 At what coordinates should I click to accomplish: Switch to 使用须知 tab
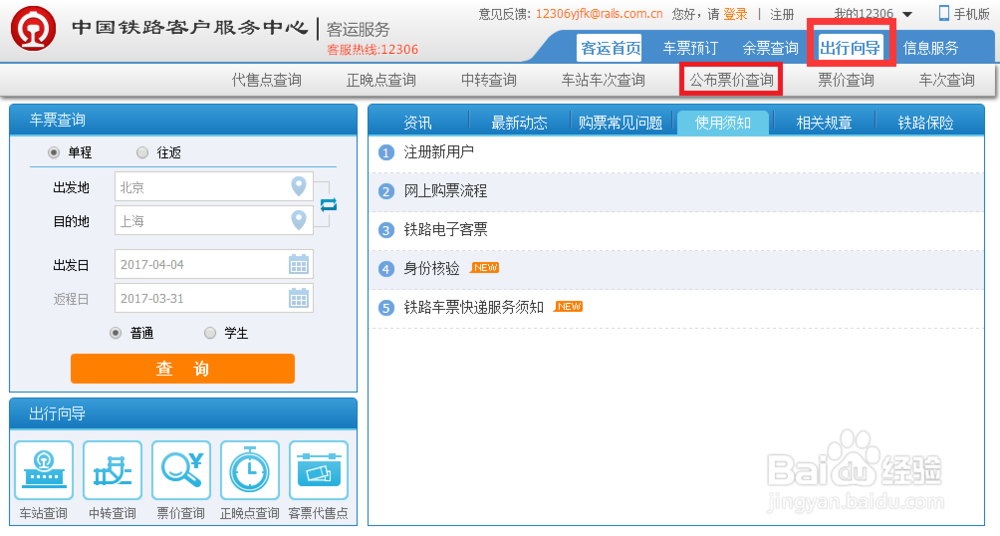click(723, 123)
